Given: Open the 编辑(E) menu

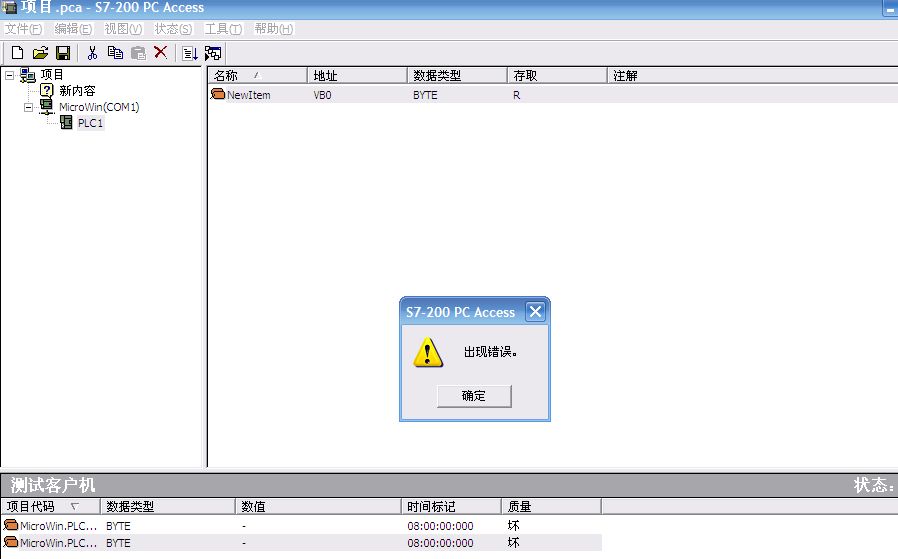Looking at the screenshot, I should [x=73, y=29].
